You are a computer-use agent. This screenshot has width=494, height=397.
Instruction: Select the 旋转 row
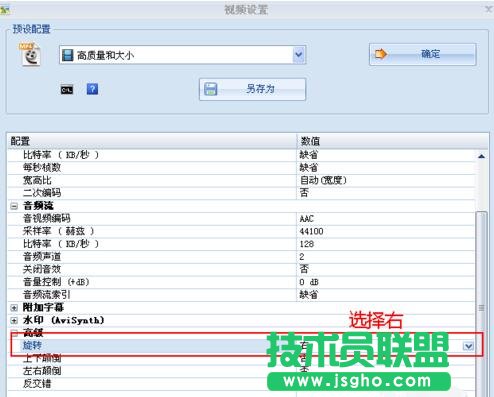[242, 346]
